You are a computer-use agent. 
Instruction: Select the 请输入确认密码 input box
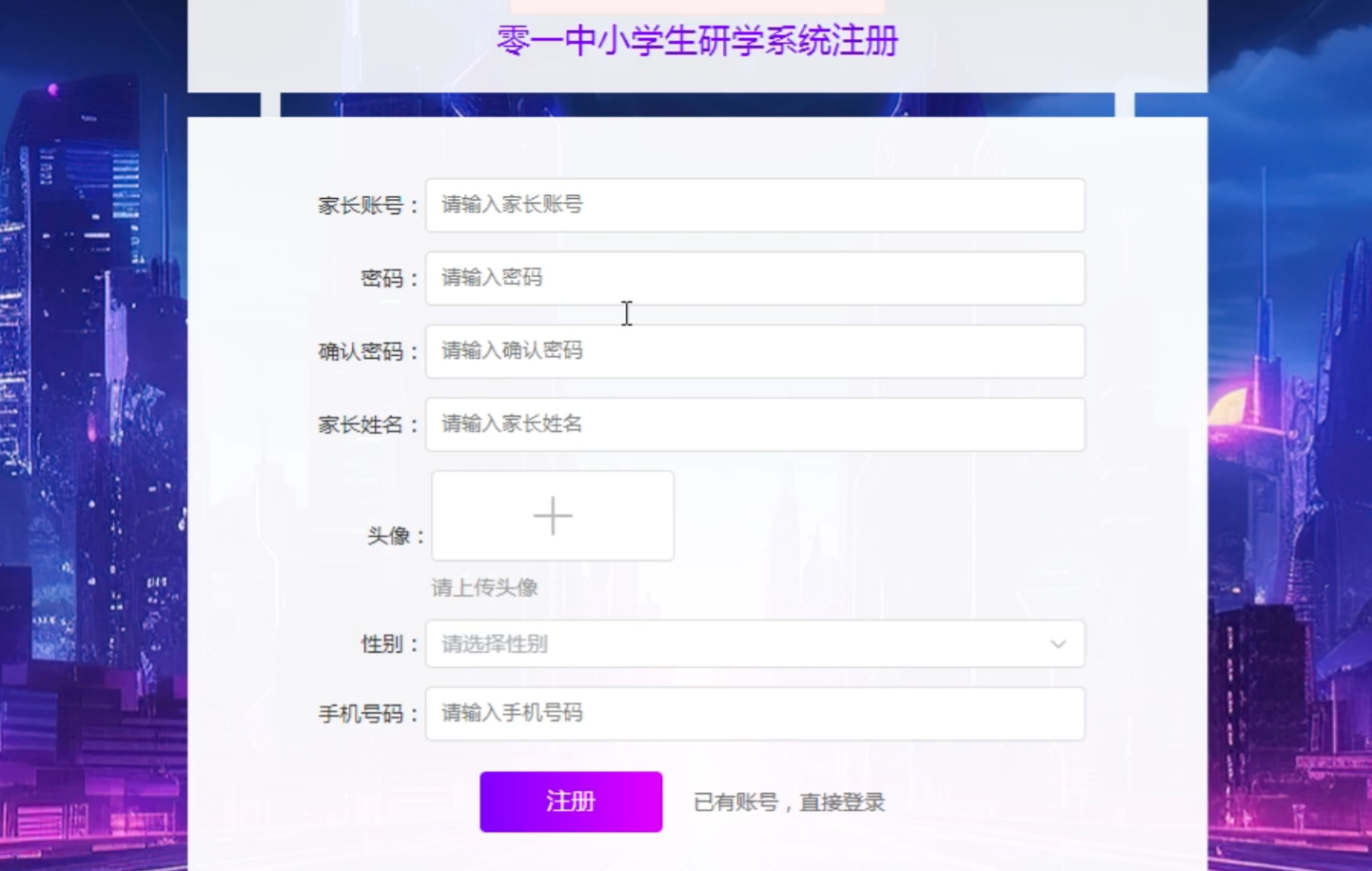click(x=755, y=351)
